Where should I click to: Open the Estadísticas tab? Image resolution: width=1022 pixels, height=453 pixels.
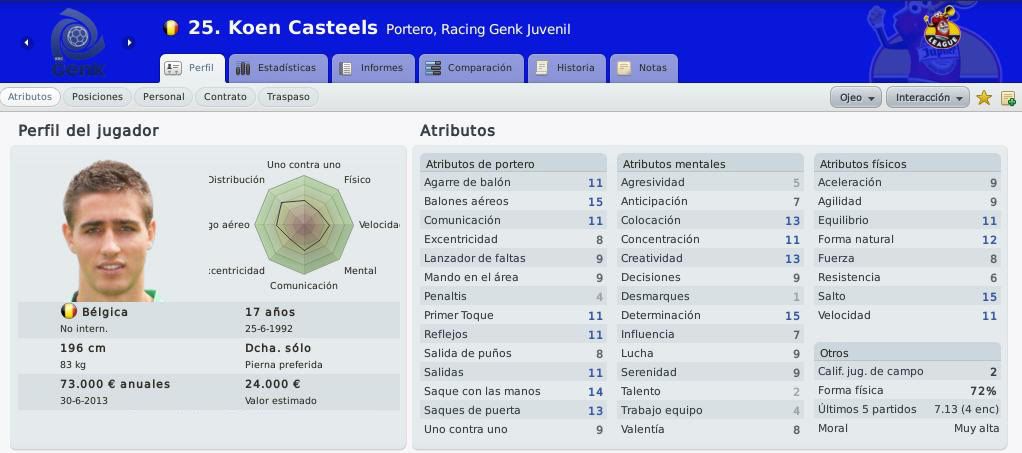[278, 68]
